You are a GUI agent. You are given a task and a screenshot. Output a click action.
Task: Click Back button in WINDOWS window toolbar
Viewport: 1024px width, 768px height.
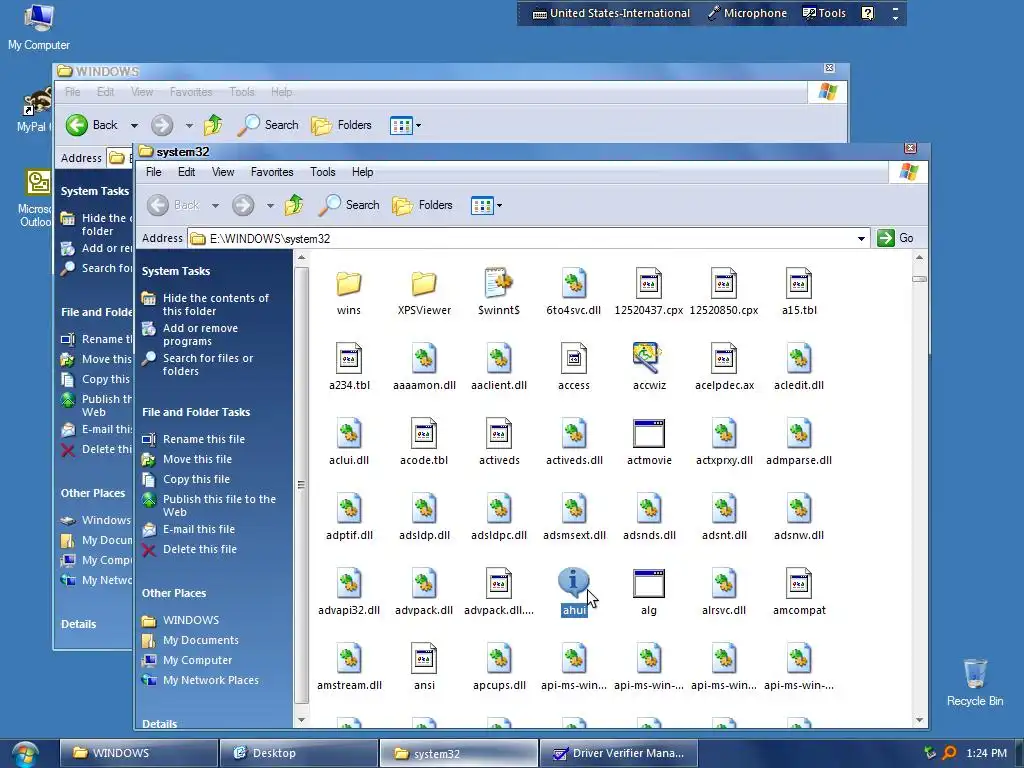[x=91, y=125]
